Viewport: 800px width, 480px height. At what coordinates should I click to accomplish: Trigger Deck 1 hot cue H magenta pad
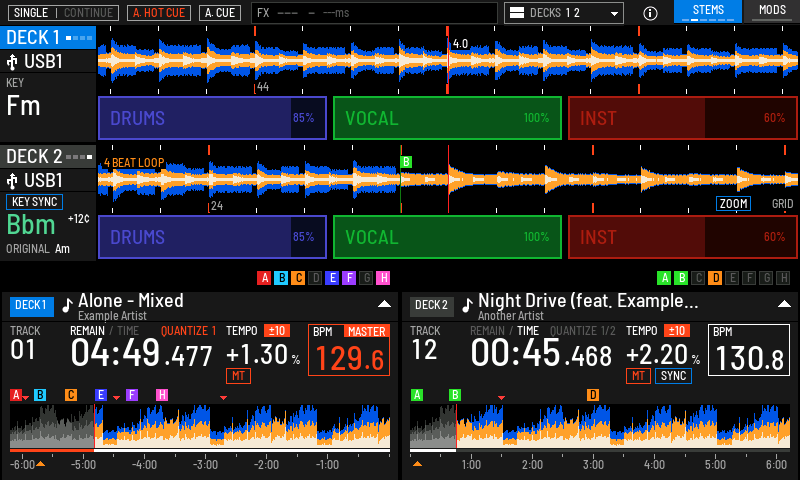383,278
